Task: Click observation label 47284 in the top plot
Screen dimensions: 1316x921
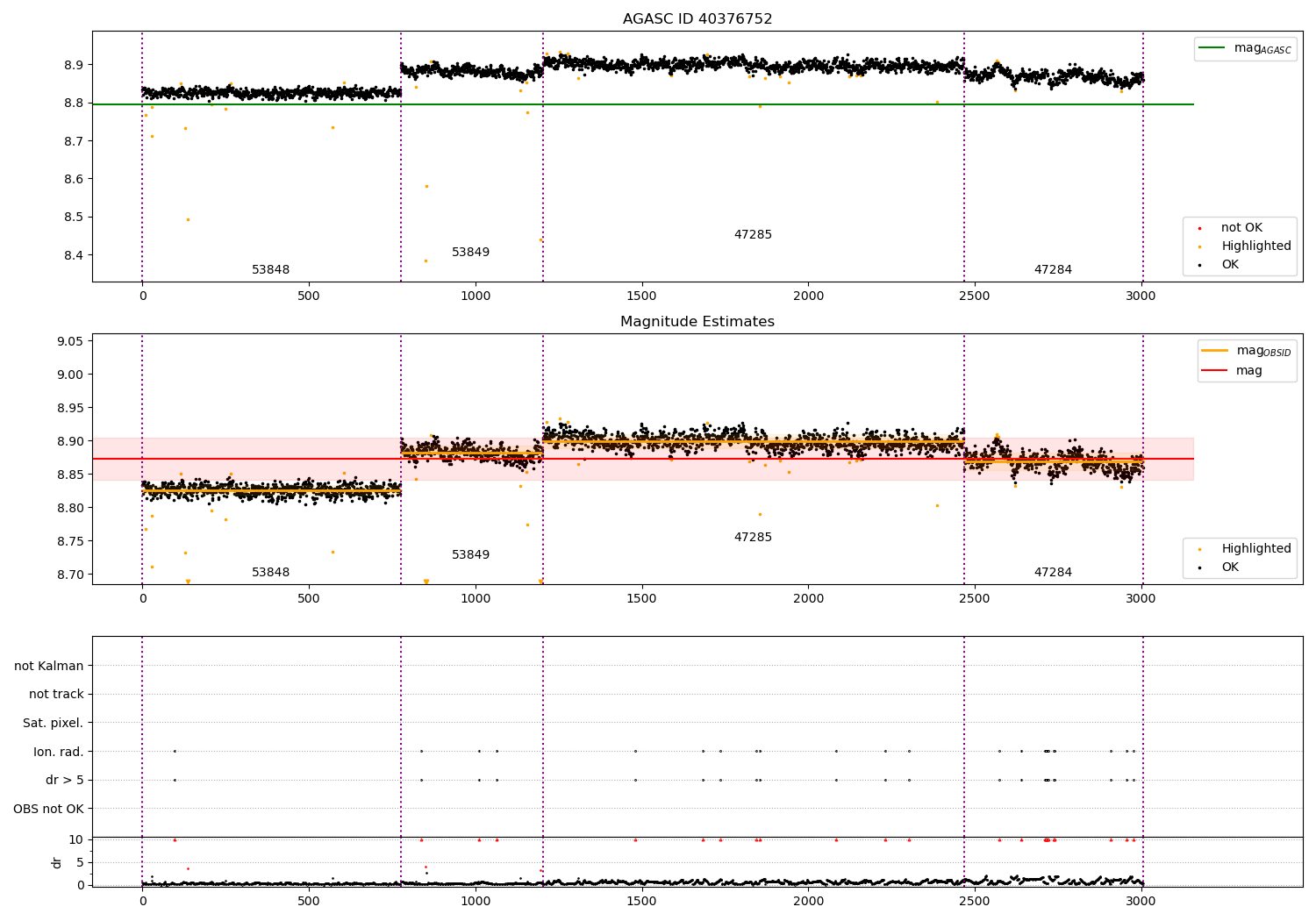Action: 1053,270
